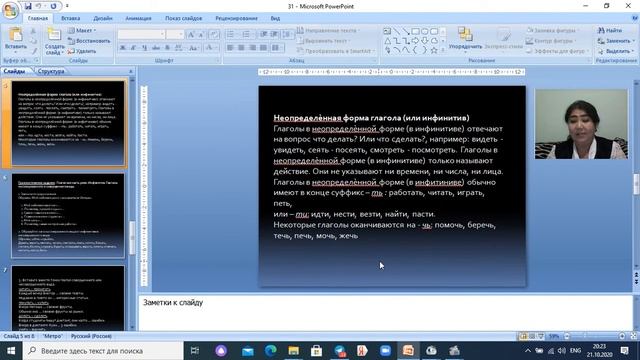Toggle italic К formatting
640x360 pixels.
pyautogui.click(x=133, y=48)
